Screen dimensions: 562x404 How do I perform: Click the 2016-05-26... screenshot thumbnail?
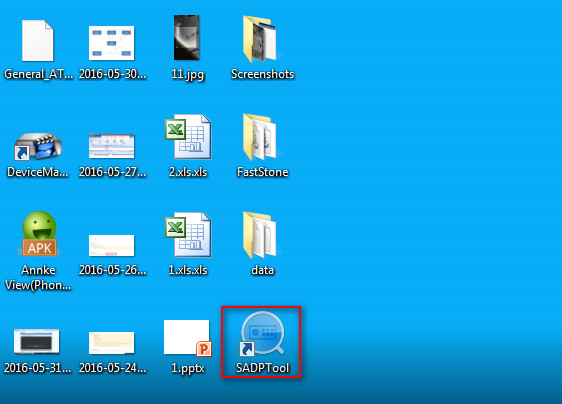pos(111,246)
